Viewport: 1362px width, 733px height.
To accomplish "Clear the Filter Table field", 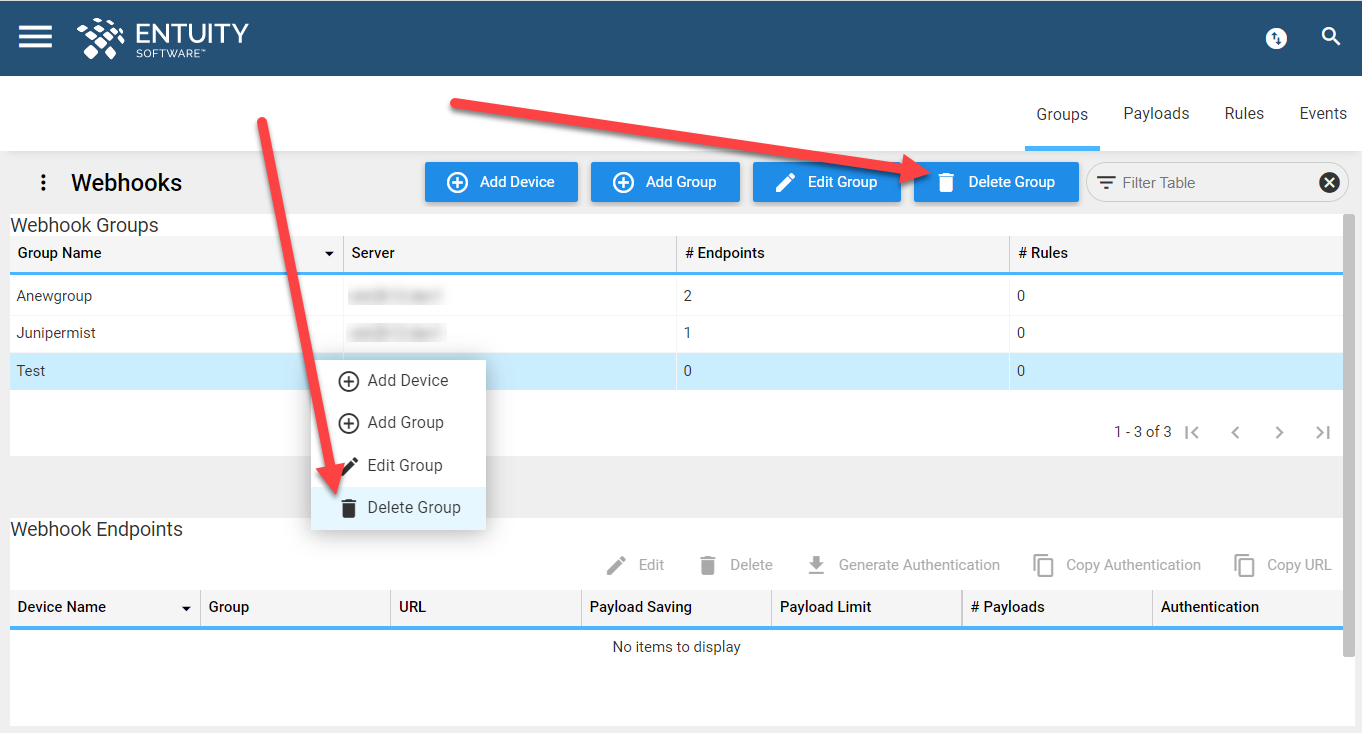I will tap(1329, 182).
